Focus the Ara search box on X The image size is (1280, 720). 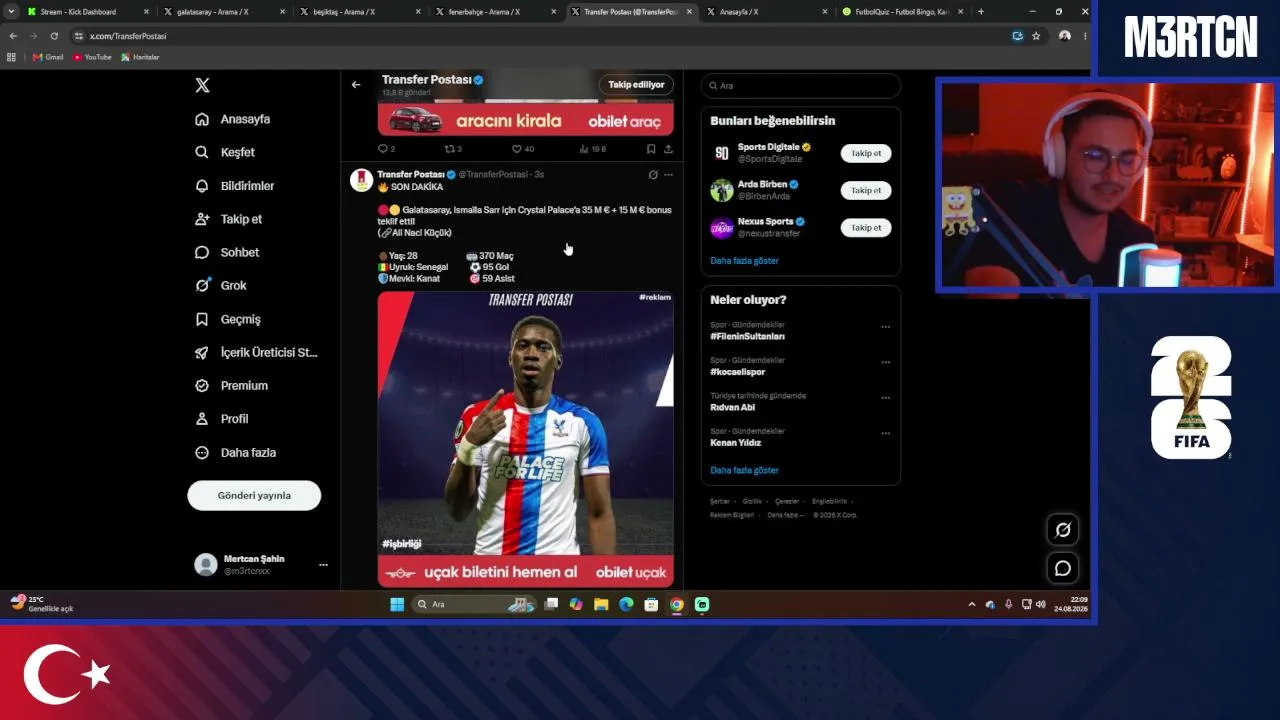800,86
